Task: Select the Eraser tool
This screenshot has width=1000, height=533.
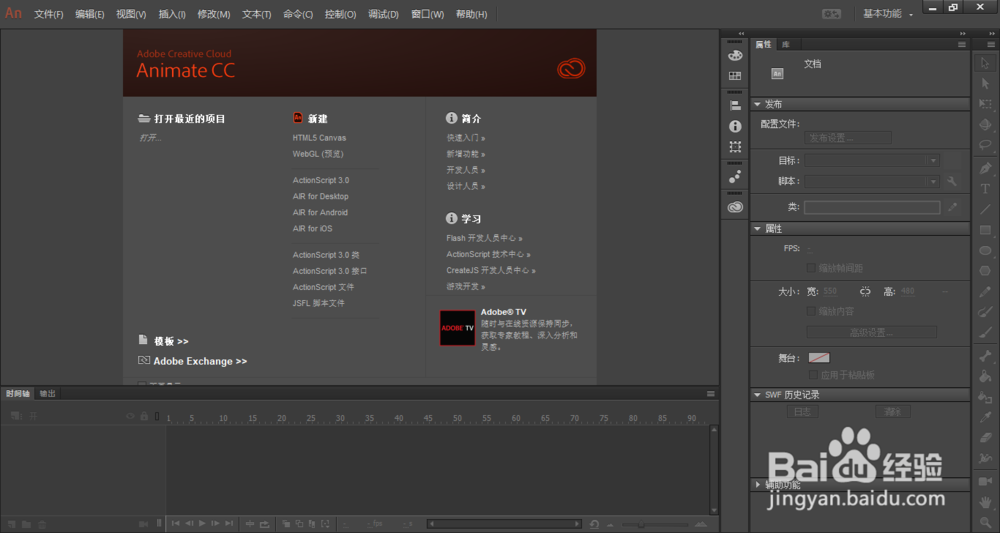Action: [985, 438]
